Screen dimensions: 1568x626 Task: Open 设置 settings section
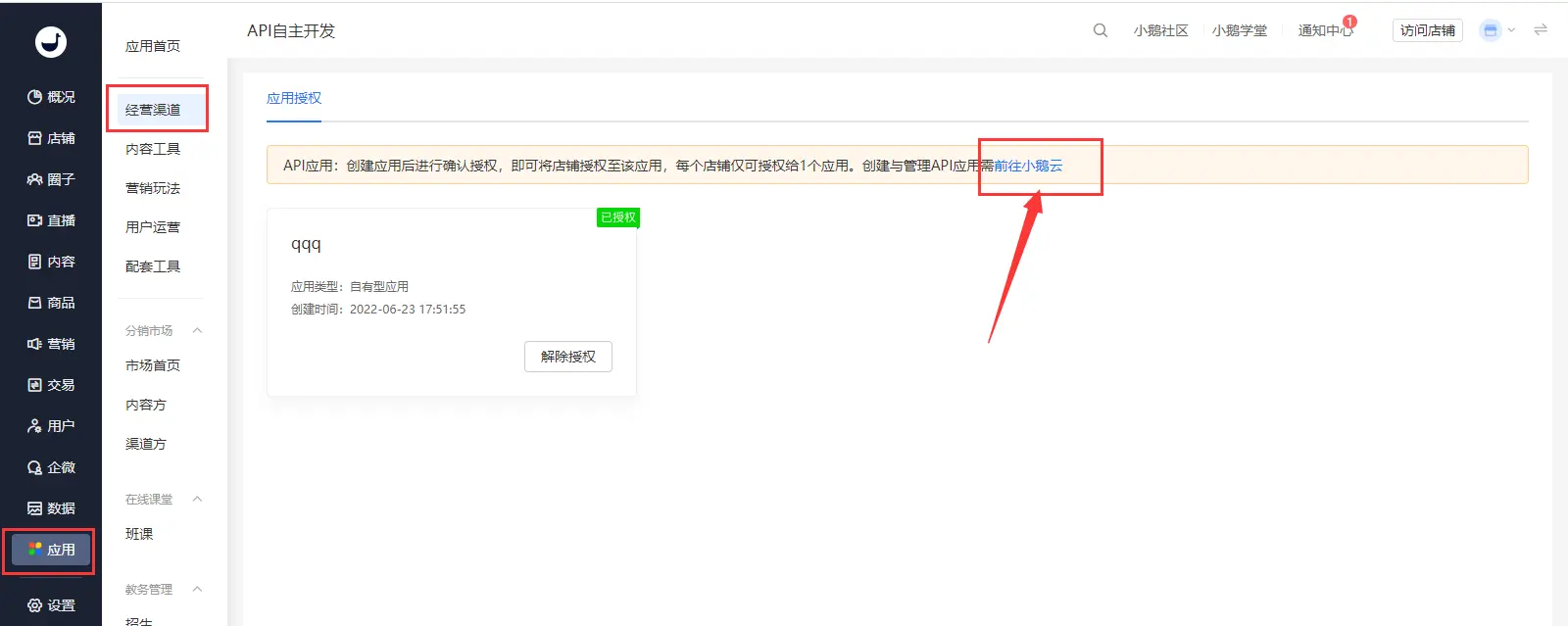pyautogui.click(x=51, y=605)
